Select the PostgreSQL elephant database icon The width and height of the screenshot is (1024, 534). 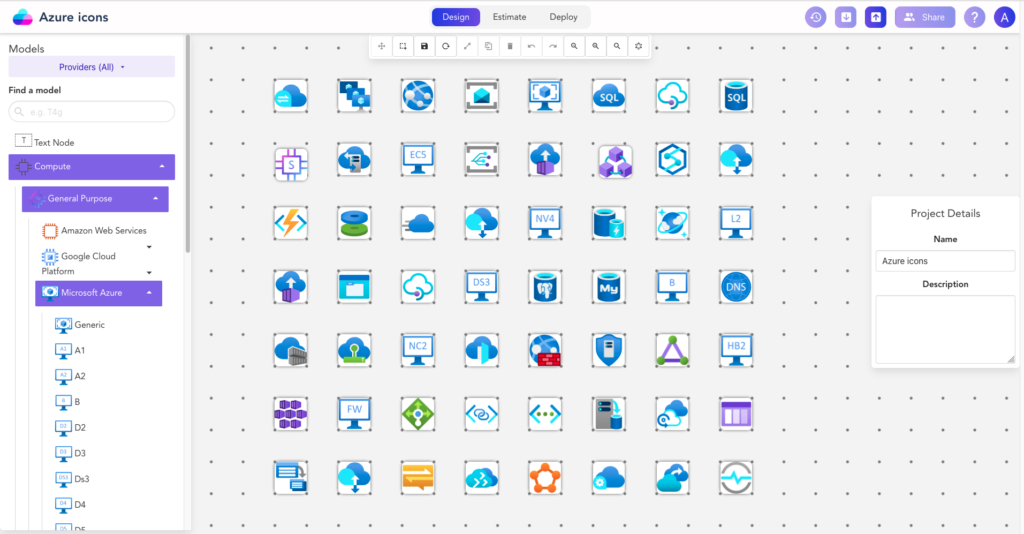point(545,287)
